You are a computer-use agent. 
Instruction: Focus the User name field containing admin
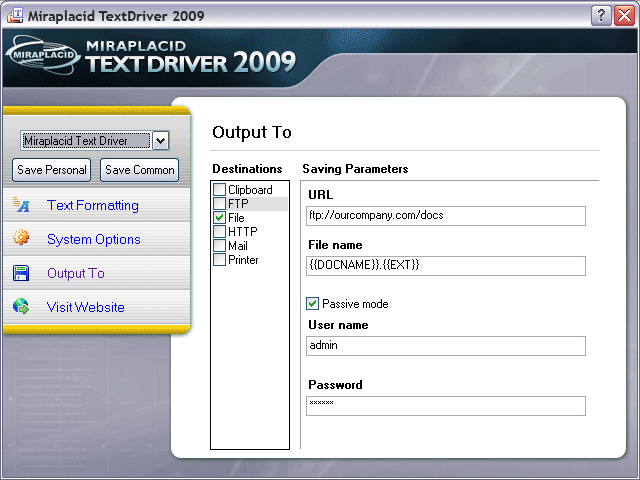point(446,346)
